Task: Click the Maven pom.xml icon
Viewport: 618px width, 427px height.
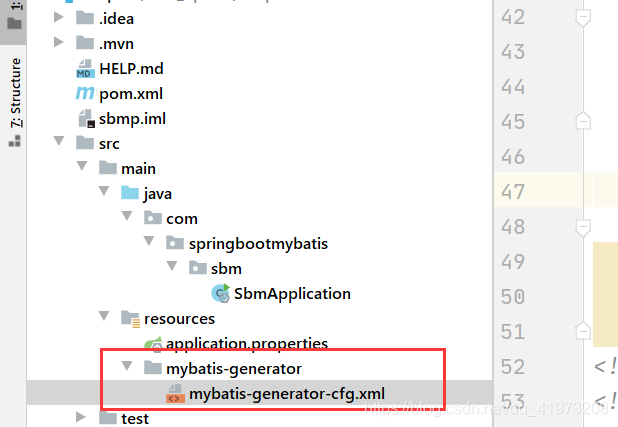Action: tap(85, 94)
